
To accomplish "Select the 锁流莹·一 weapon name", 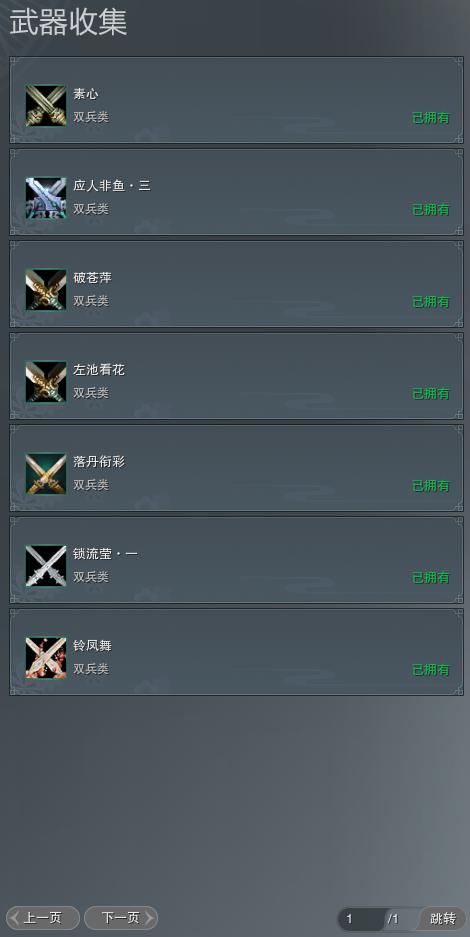I will pos(105,554).
